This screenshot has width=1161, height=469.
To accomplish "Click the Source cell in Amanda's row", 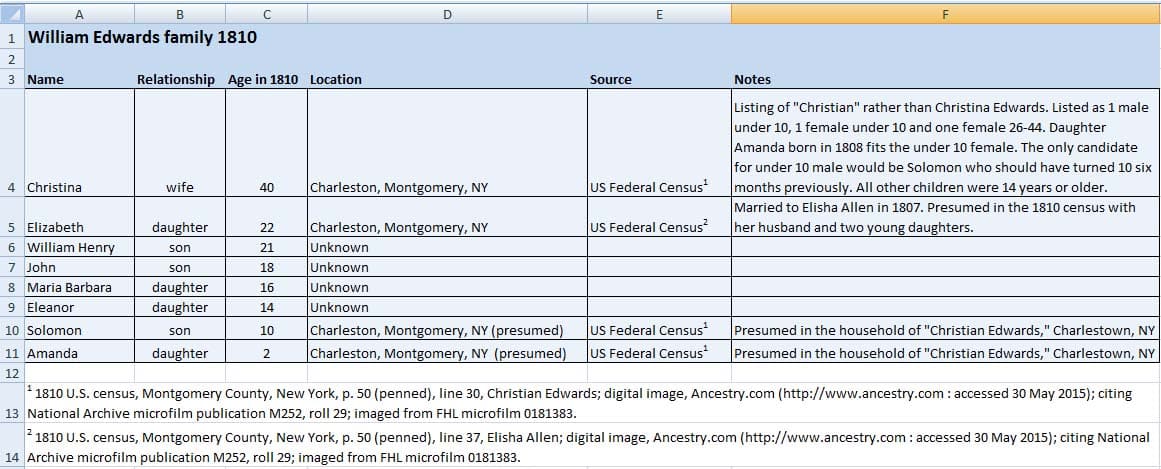I will [658, 352].
